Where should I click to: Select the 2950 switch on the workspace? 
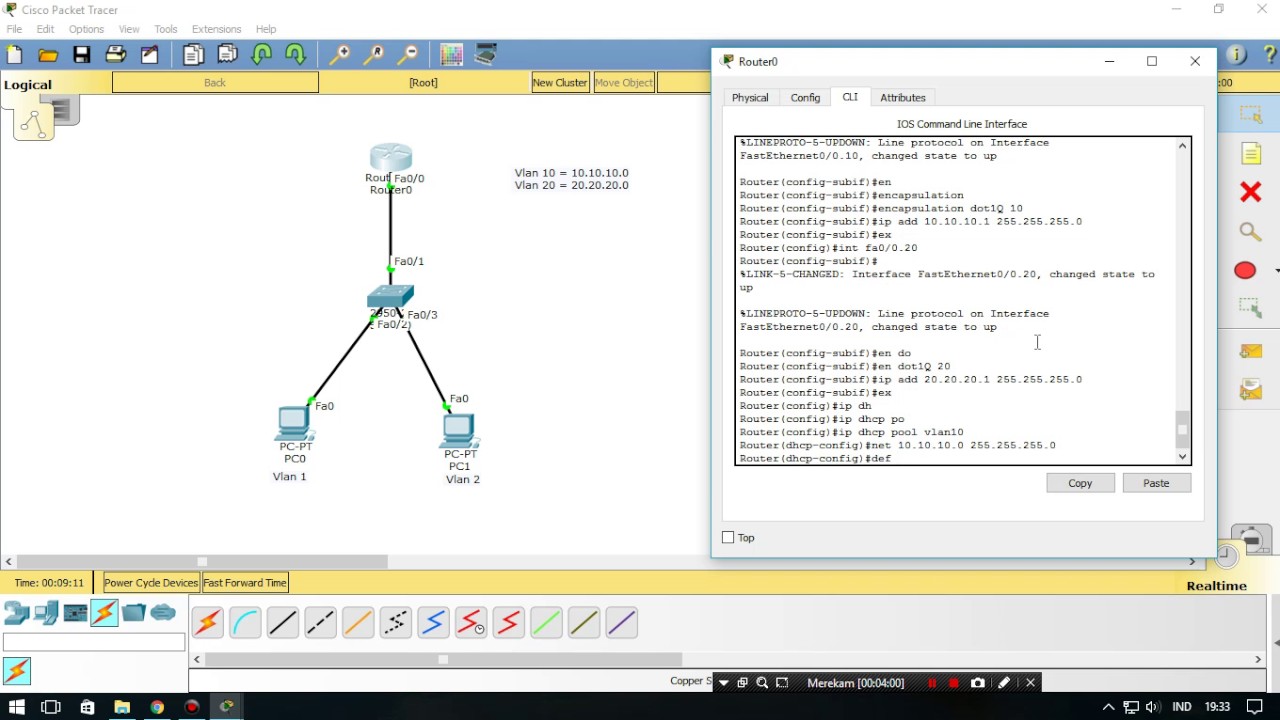[390, 296]
